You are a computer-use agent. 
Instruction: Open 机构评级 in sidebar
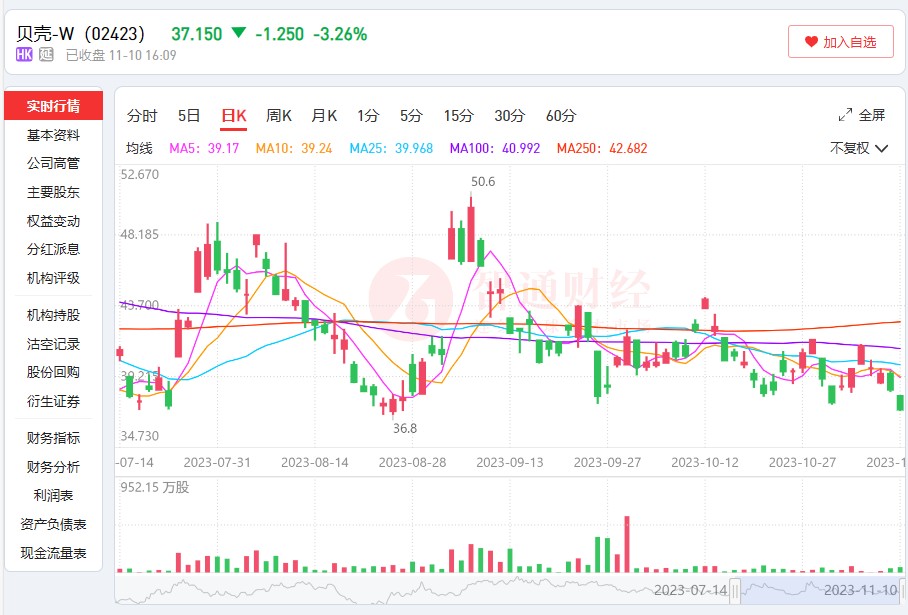click(x=53, y=278)
